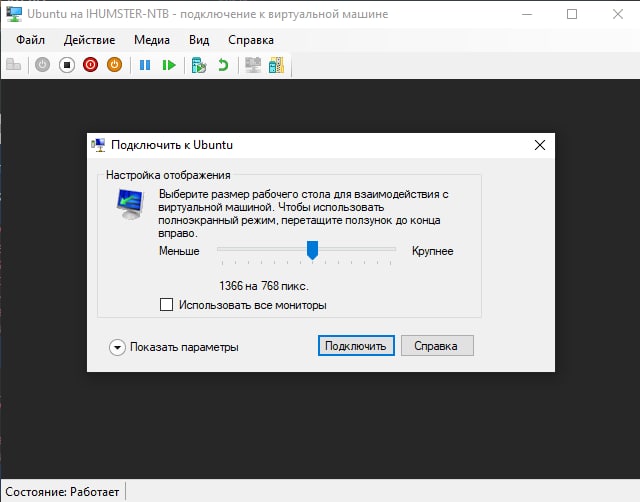Enable the use all monitors checkbox

click(166, 304)
